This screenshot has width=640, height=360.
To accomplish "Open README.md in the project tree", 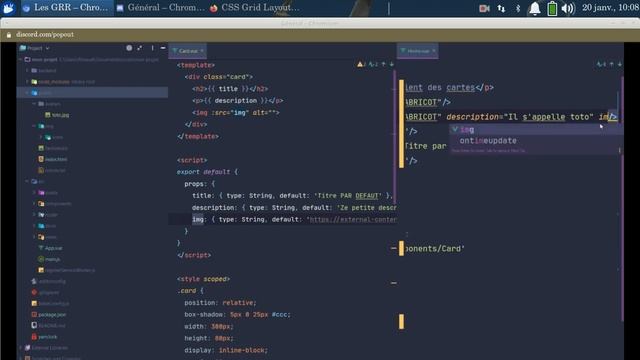I will pyautogui.click(x=49, y=326).
